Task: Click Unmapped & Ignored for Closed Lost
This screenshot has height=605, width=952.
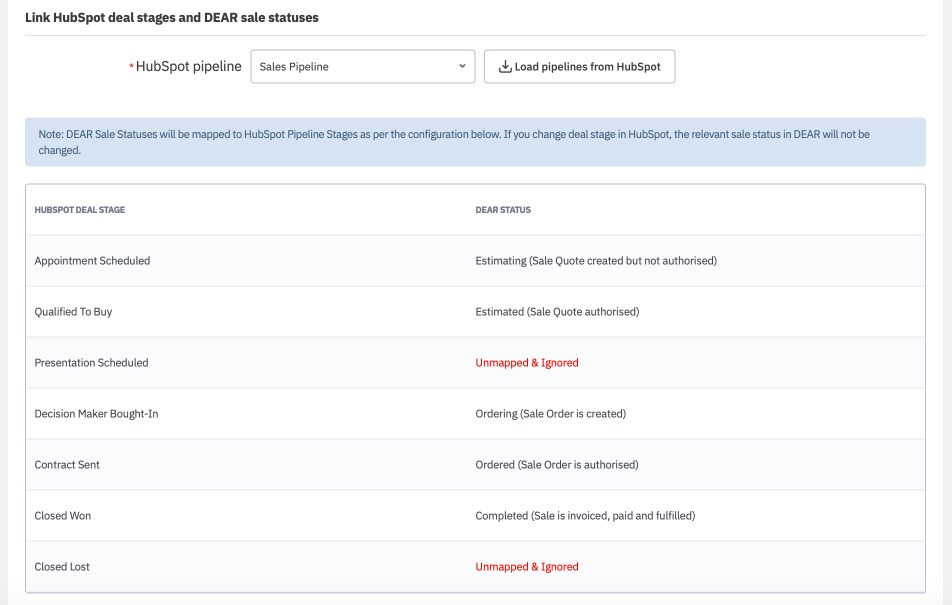Action: (527, 567)
